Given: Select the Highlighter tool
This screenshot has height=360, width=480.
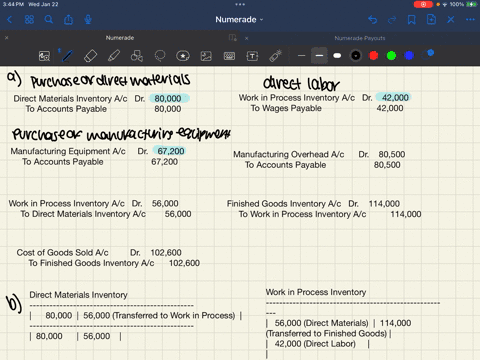Looking at the screenshot, I should [x=114, y=56].
